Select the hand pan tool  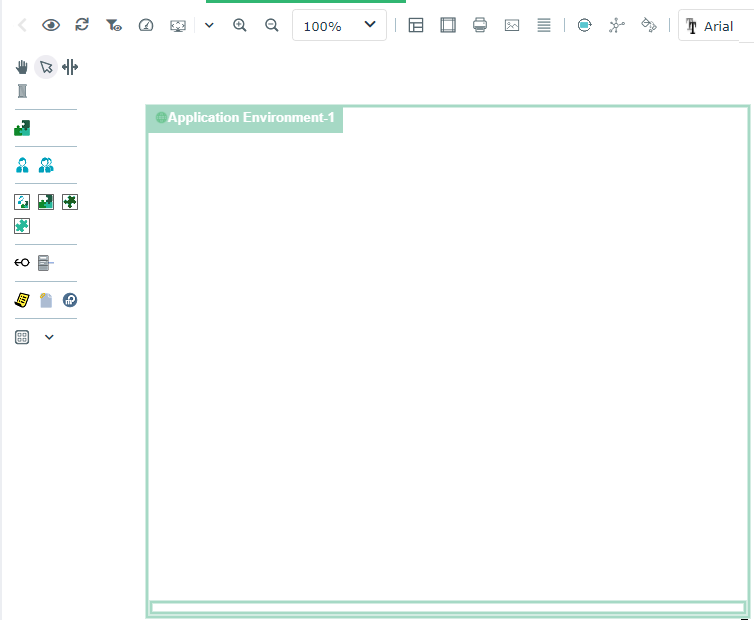coord(22,67)
